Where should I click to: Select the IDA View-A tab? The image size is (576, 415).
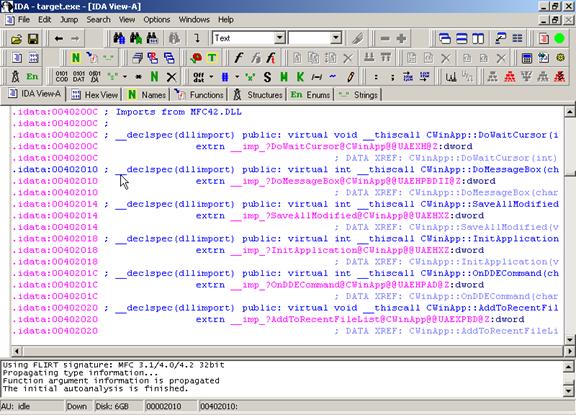click(34, 94)
